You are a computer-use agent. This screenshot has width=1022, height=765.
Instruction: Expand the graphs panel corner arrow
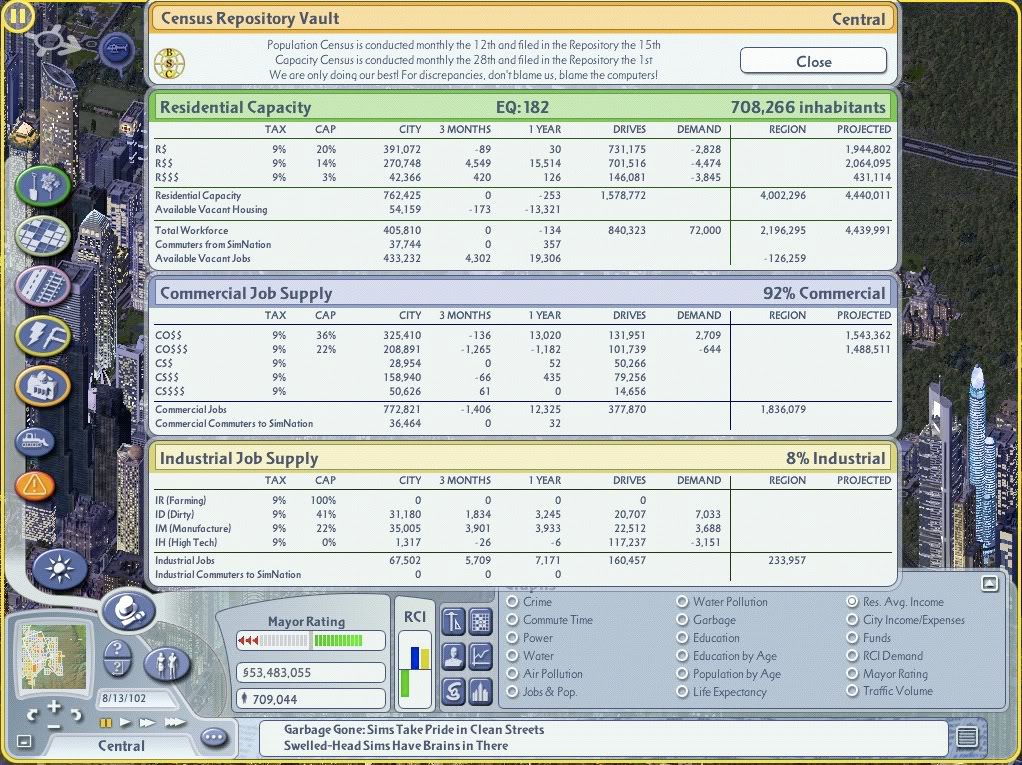(x=989, y=583)
